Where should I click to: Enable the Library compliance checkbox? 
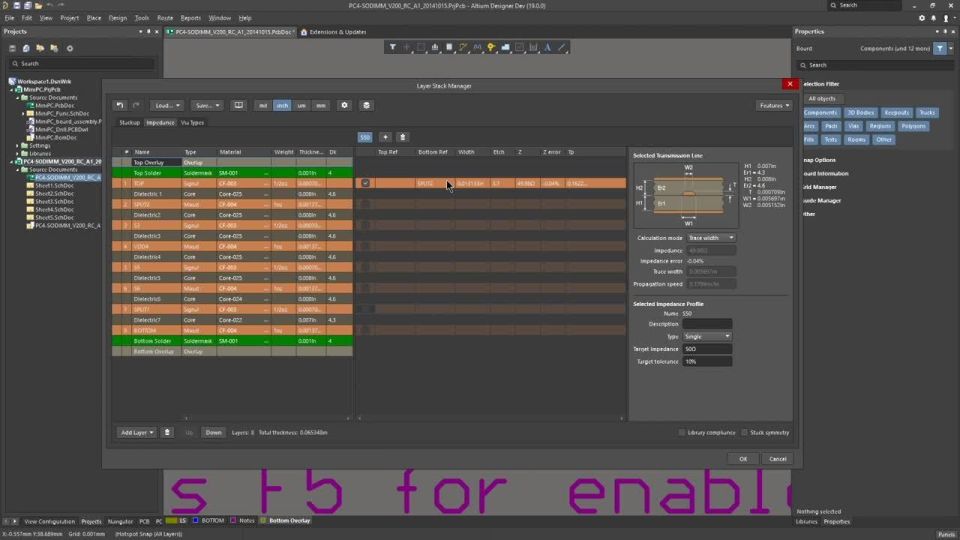[681, 432]
